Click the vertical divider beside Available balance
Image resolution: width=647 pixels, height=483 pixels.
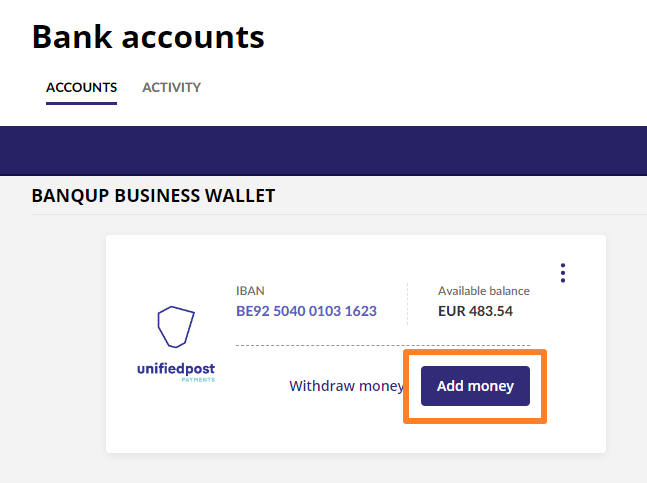tap(407, 304)
